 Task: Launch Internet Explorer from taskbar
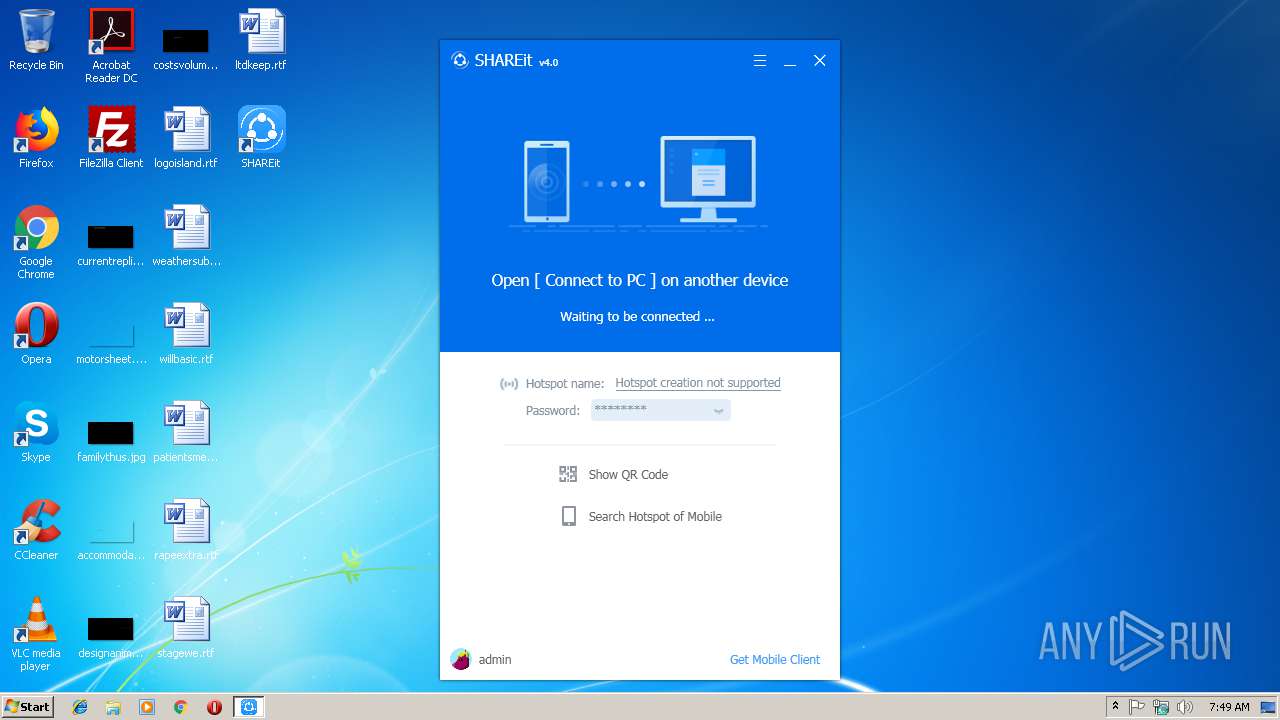point(80,707)
